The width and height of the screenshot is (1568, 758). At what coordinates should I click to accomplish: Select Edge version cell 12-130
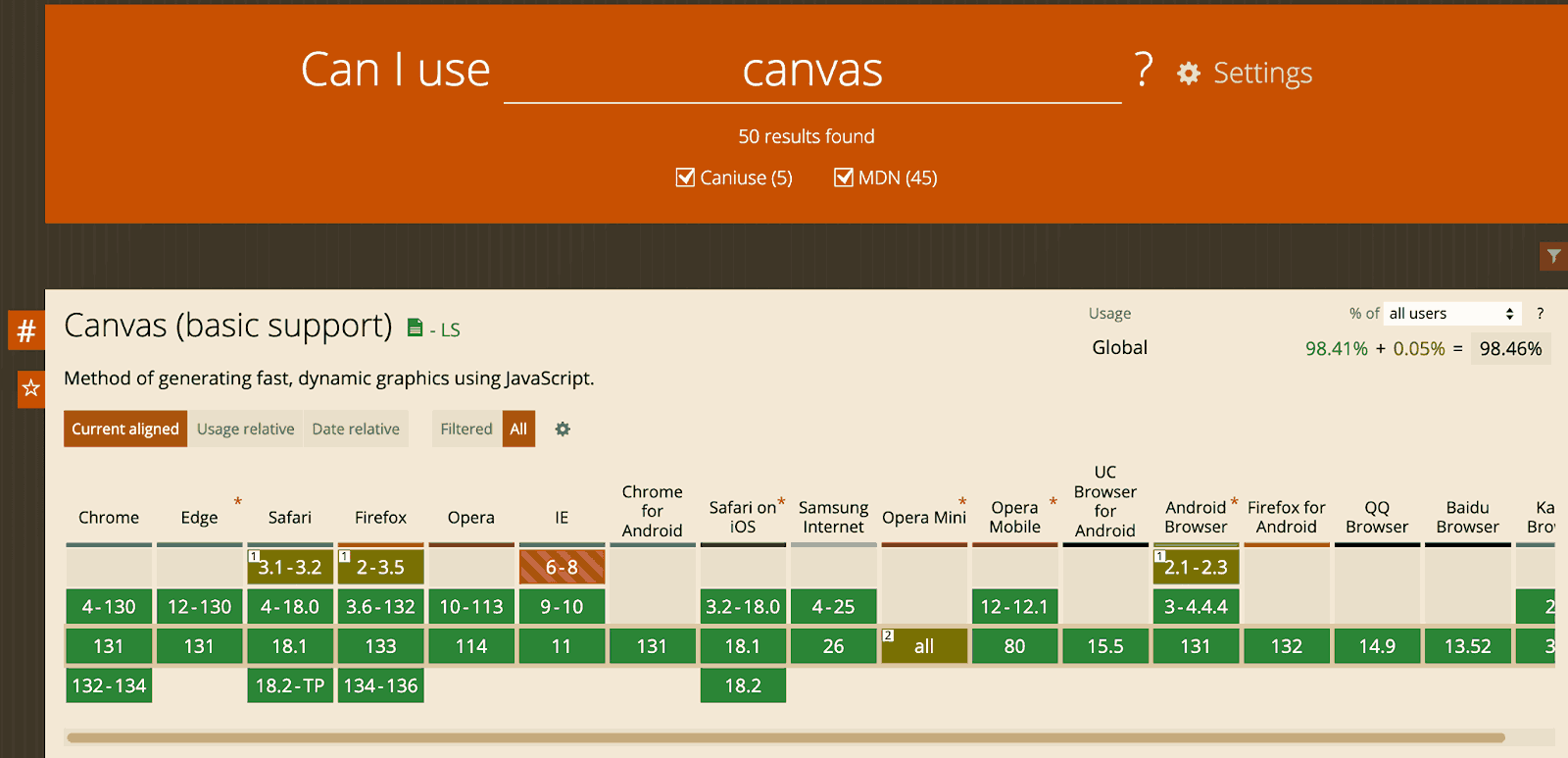(x=199, y=607)
